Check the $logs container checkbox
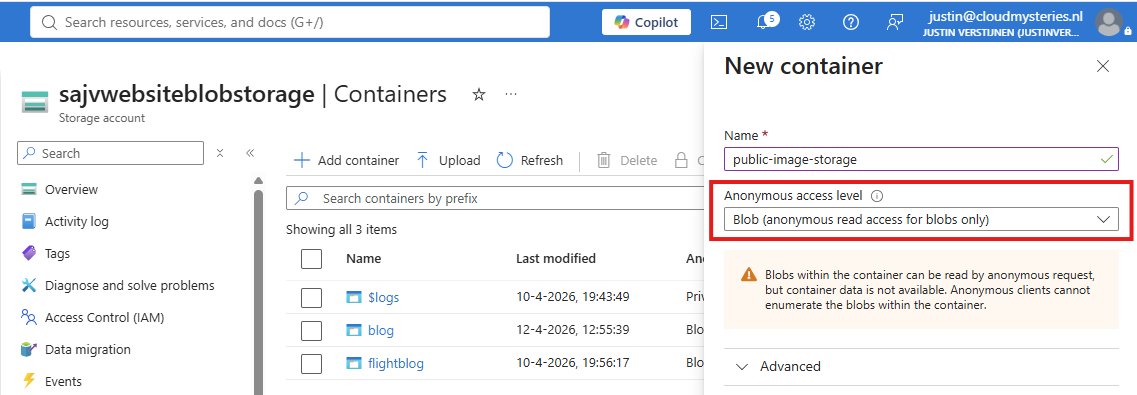The height and width of the screenshot is (395, 1137). (311, 297)
